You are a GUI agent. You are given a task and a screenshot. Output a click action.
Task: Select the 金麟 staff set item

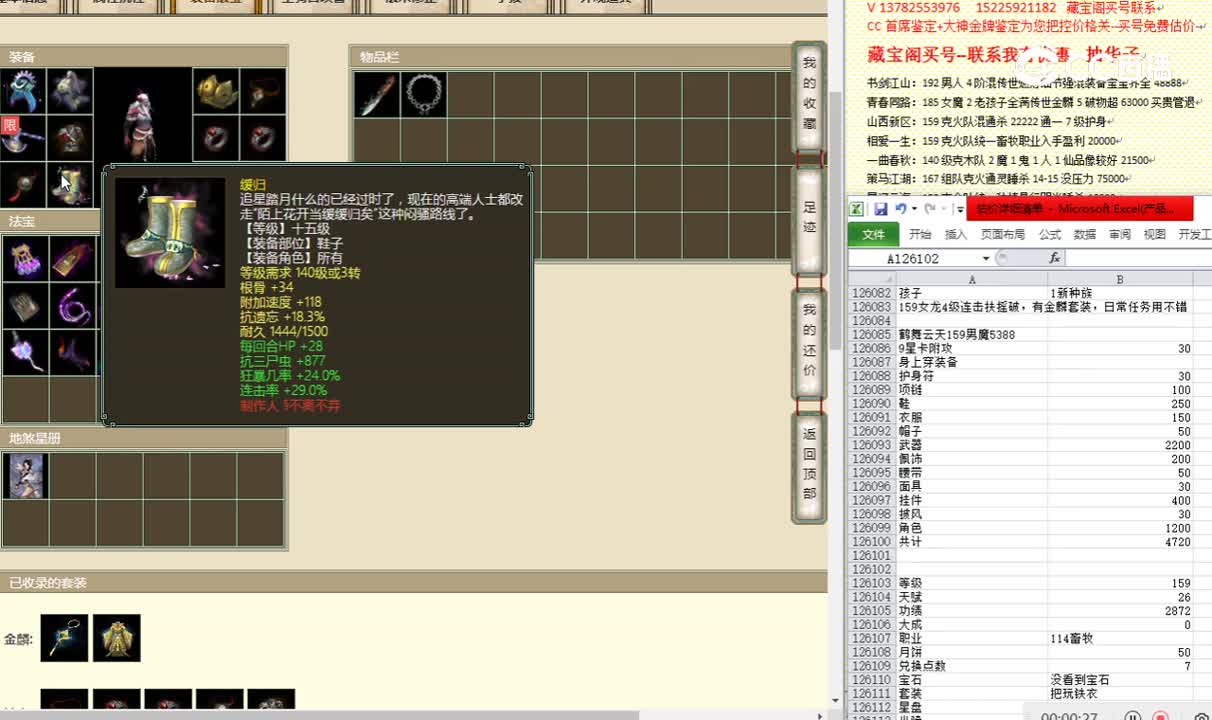64,638
